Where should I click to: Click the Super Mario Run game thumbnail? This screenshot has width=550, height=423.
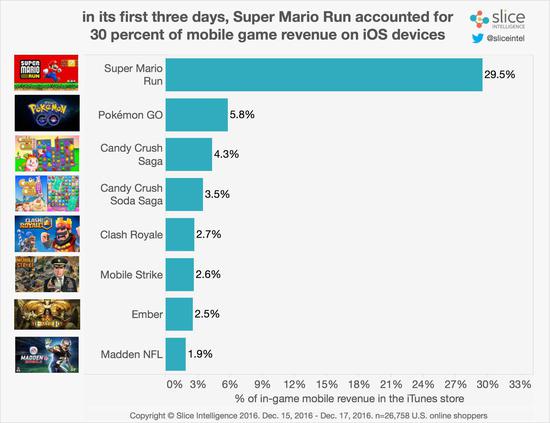pos(46,73)
